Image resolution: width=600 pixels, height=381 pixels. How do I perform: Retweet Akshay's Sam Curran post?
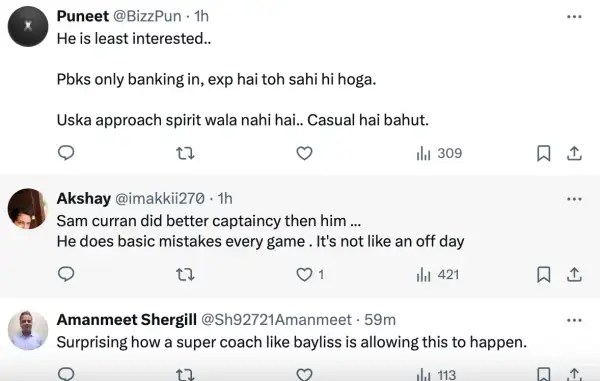[185, 274]
